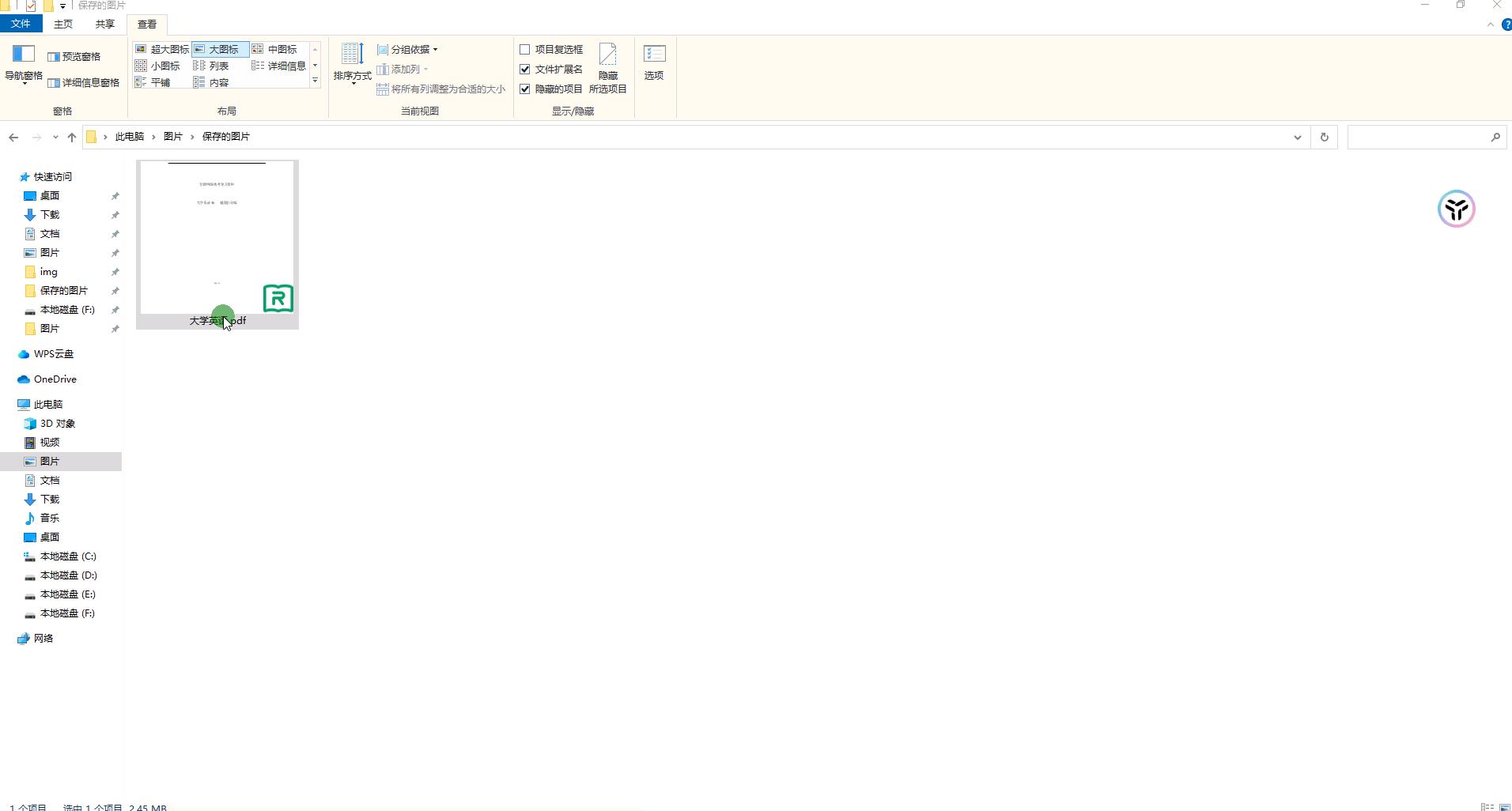Screen dimensions: 1512x811
Task: Go back with the back arrow
Action: (x=13, y=137)
